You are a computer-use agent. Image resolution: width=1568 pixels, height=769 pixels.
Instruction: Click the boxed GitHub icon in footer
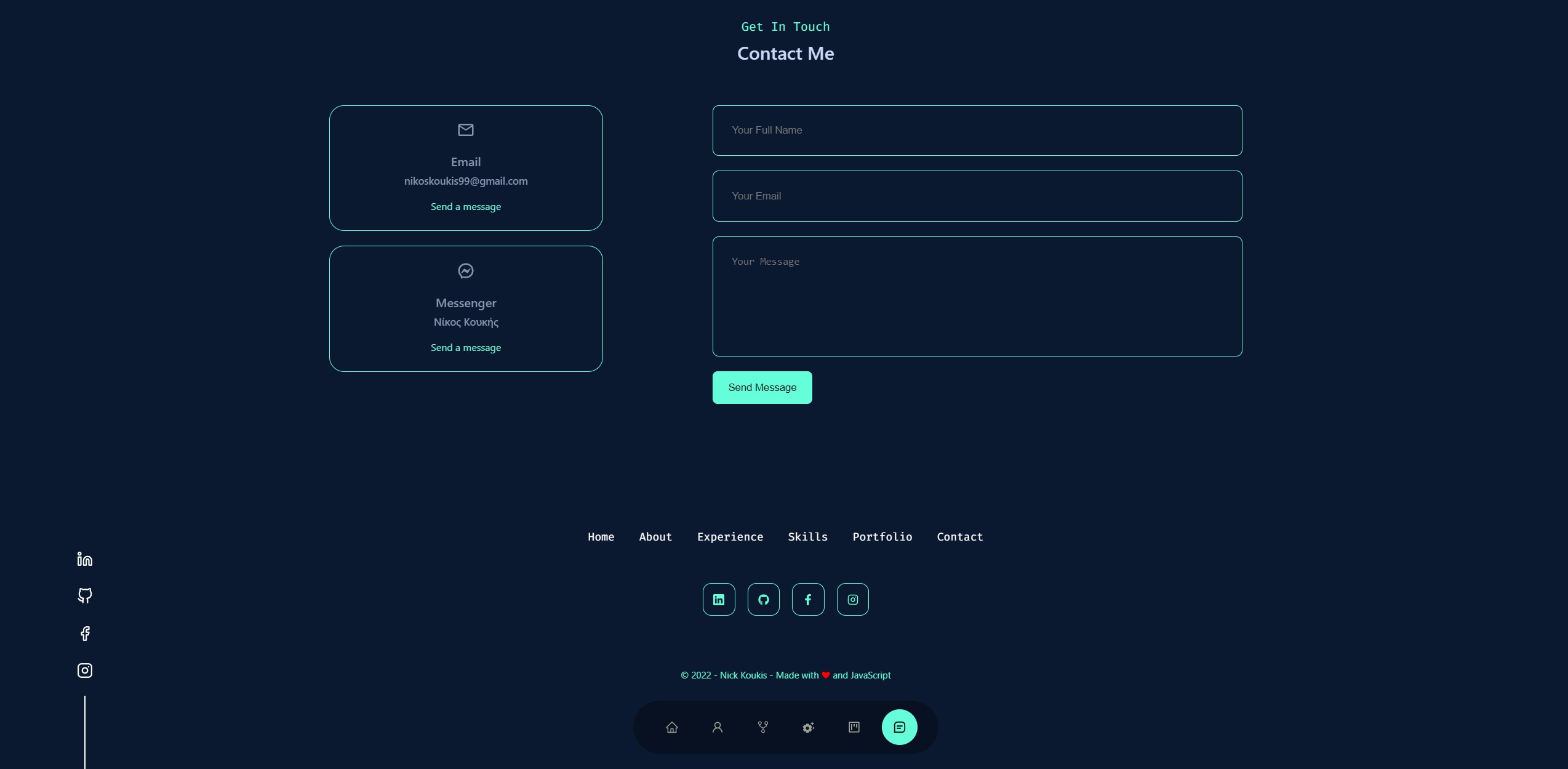tap(764, 599)
